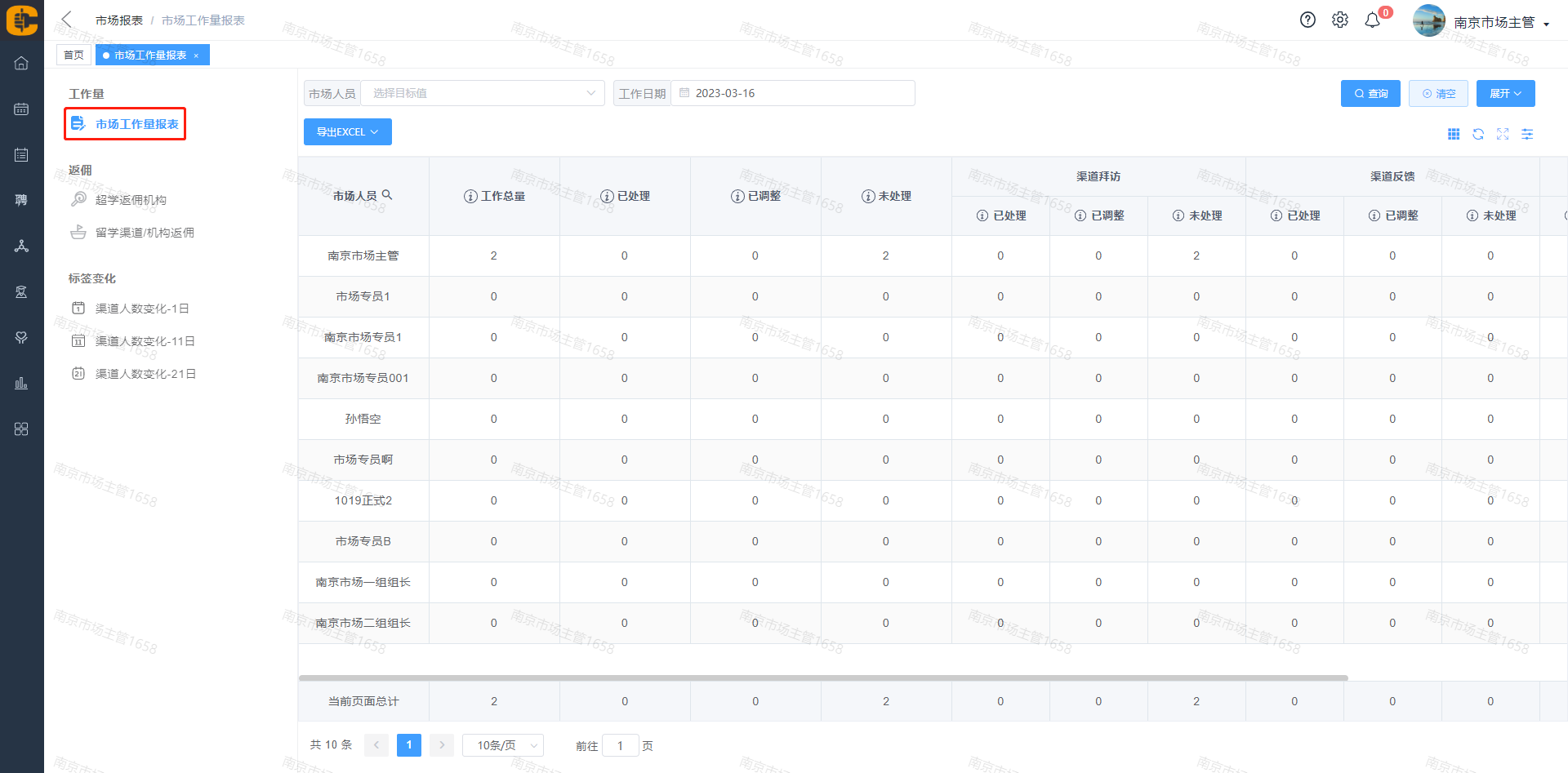Click the table refresh icon
This screenshot has height=773, width=1568.
click(1478, 134)
